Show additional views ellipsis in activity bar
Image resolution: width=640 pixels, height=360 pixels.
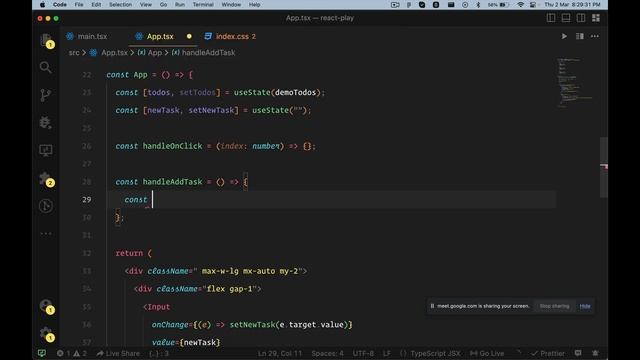point(46,233)
